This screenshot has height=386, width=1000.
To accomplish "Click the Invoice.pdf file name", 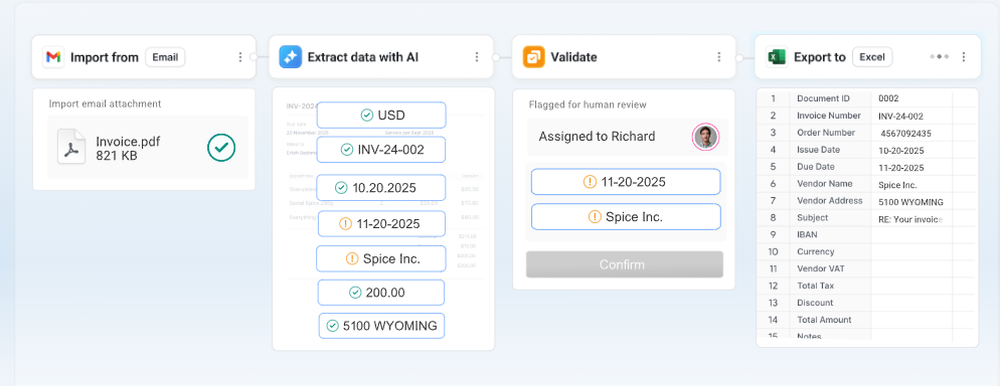I will pyautogui.click(x=128, y=142).
